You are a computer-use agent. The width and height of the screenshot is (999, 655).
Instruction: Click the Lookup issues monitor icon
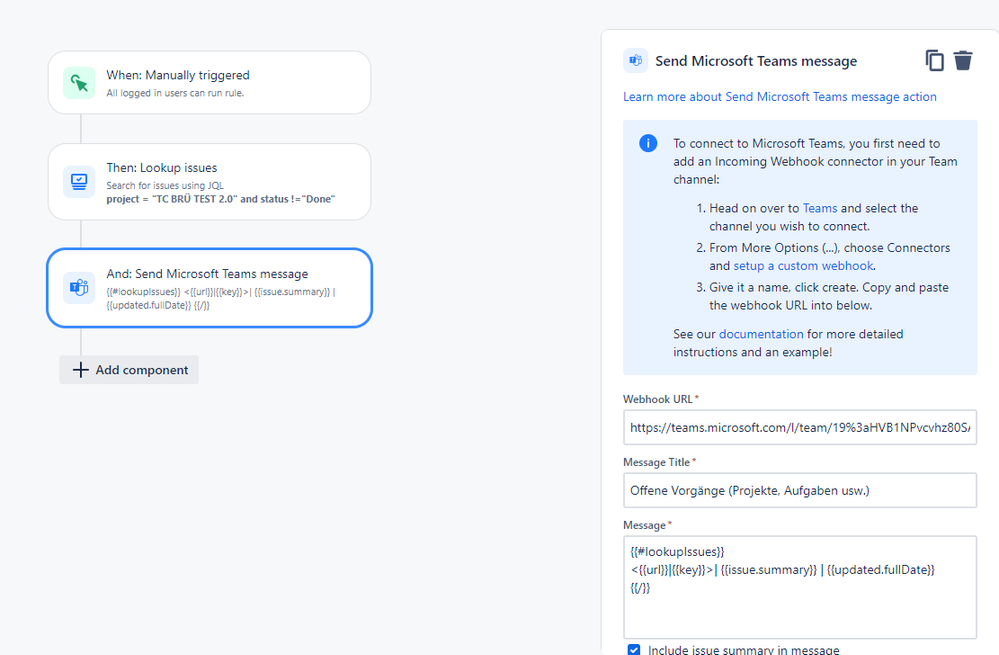tap(79, 182)
